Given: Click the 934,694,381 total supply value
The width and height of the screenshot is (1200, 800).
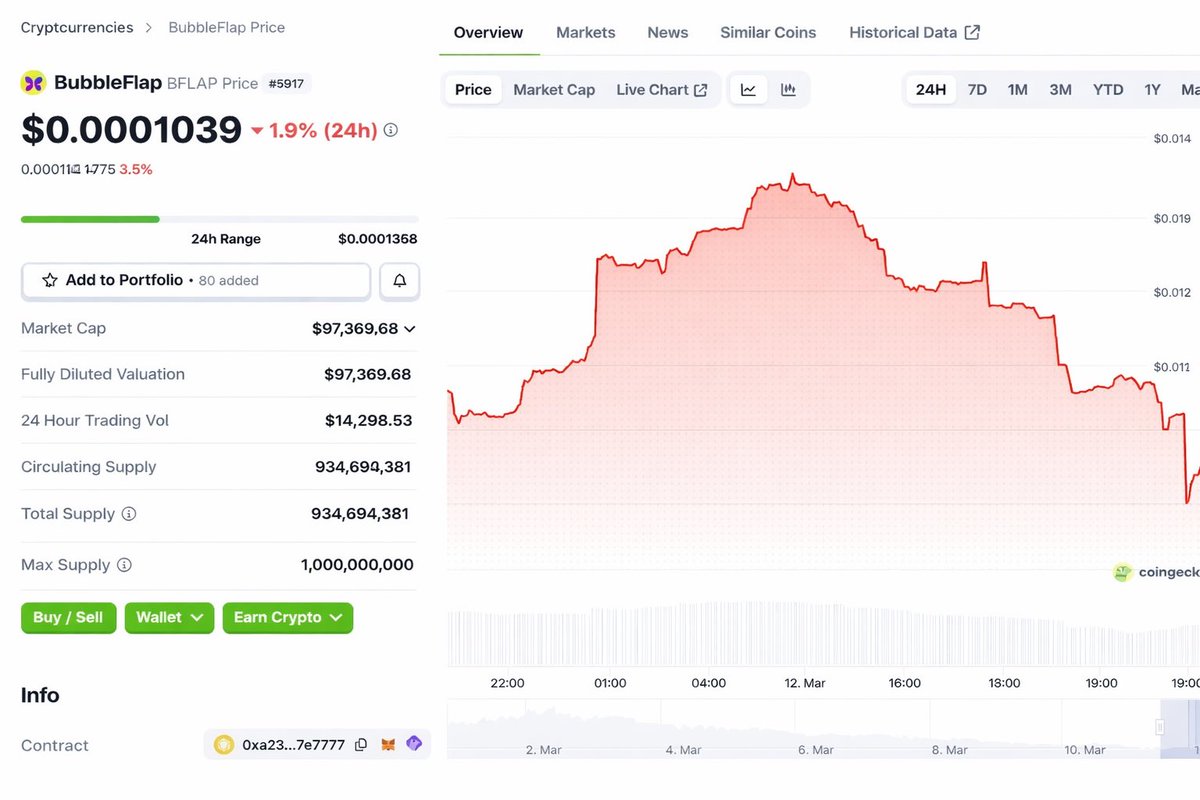Looking at the screenshot, I should click(x=360, y=514).
